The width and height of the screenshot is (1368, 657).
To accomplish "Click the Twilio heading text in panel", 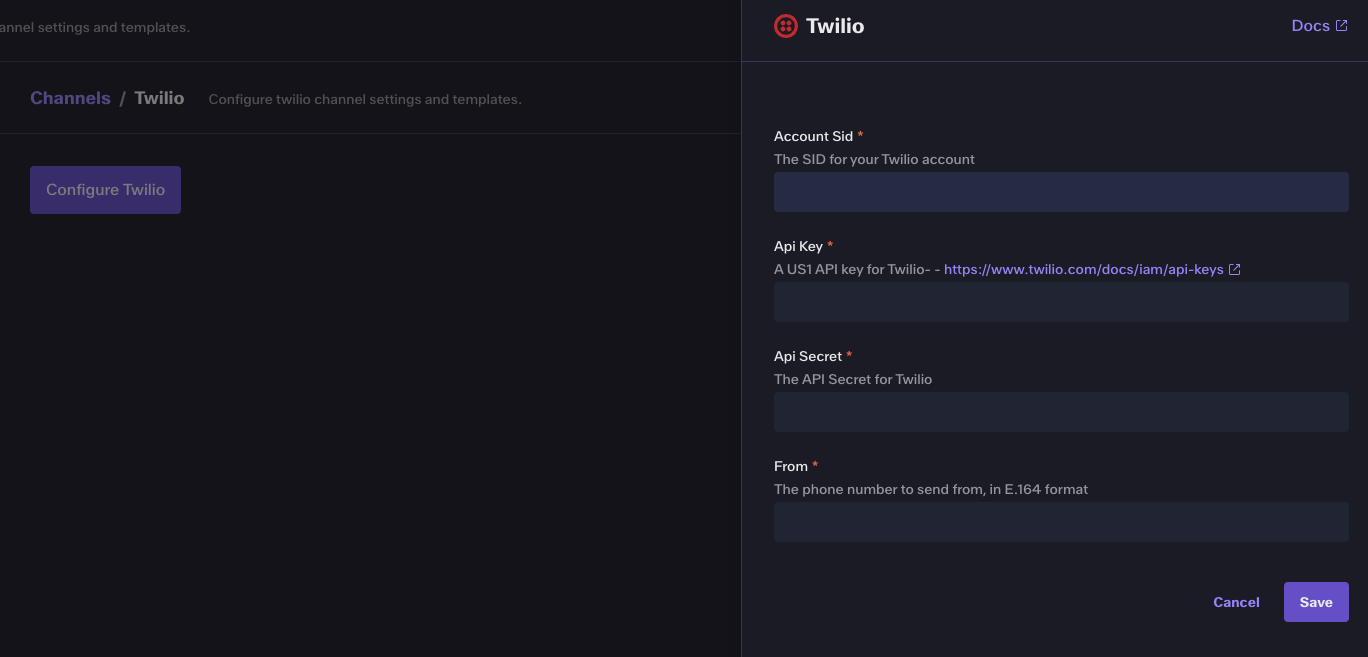I will pos(835,26).
